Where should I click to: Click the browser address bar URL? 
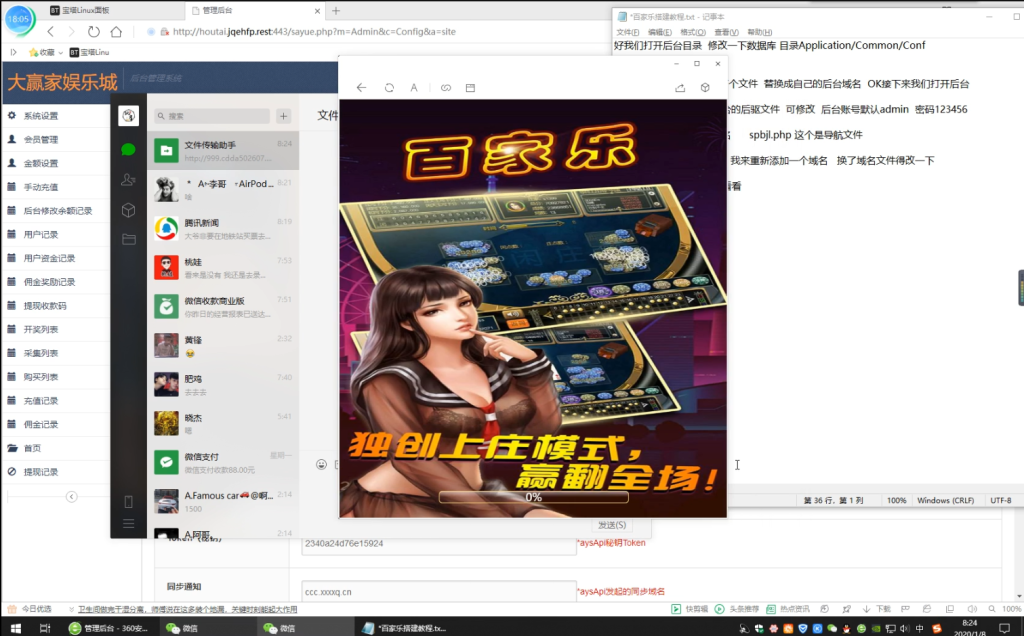[x=314, y=31]
